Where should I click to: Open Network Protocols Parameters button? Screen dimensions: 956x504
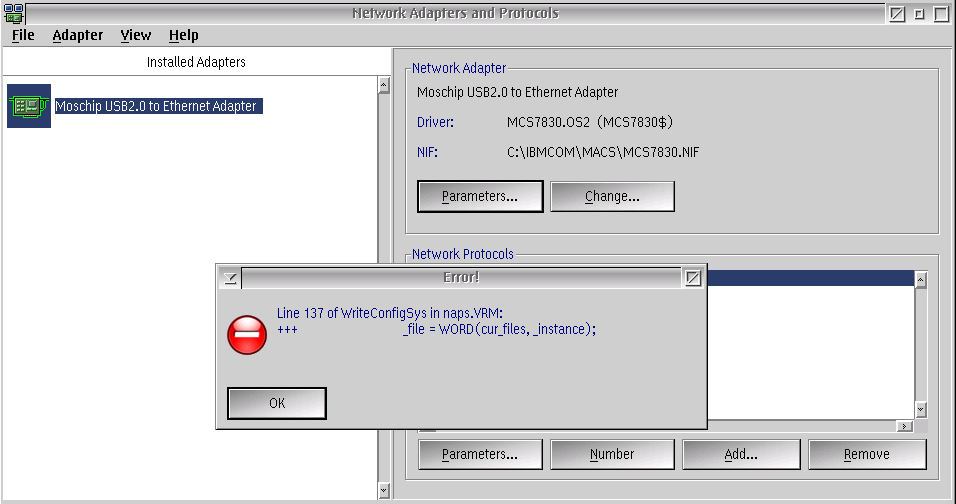480,454
